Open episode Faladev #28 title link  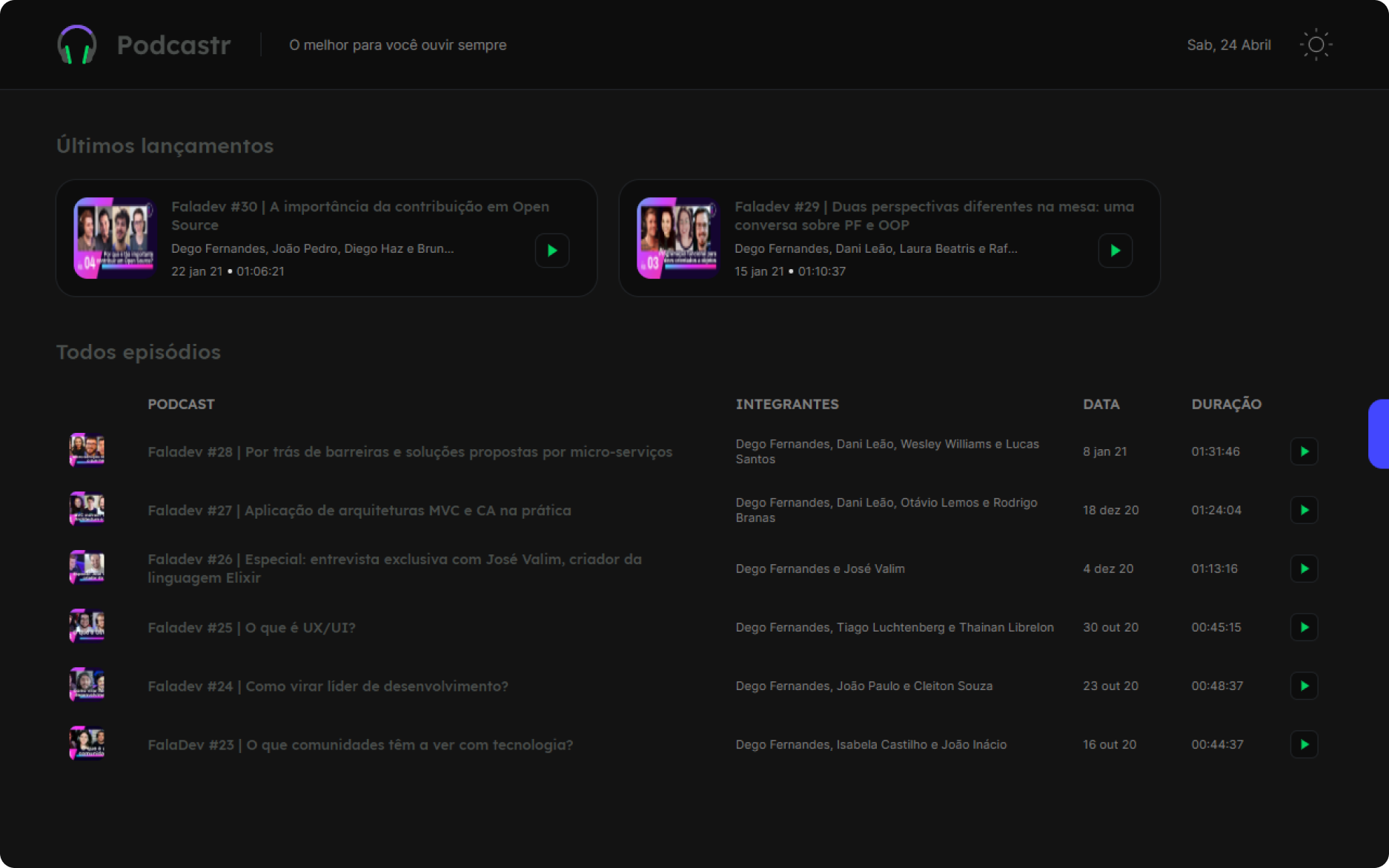(x=409, y=451)
